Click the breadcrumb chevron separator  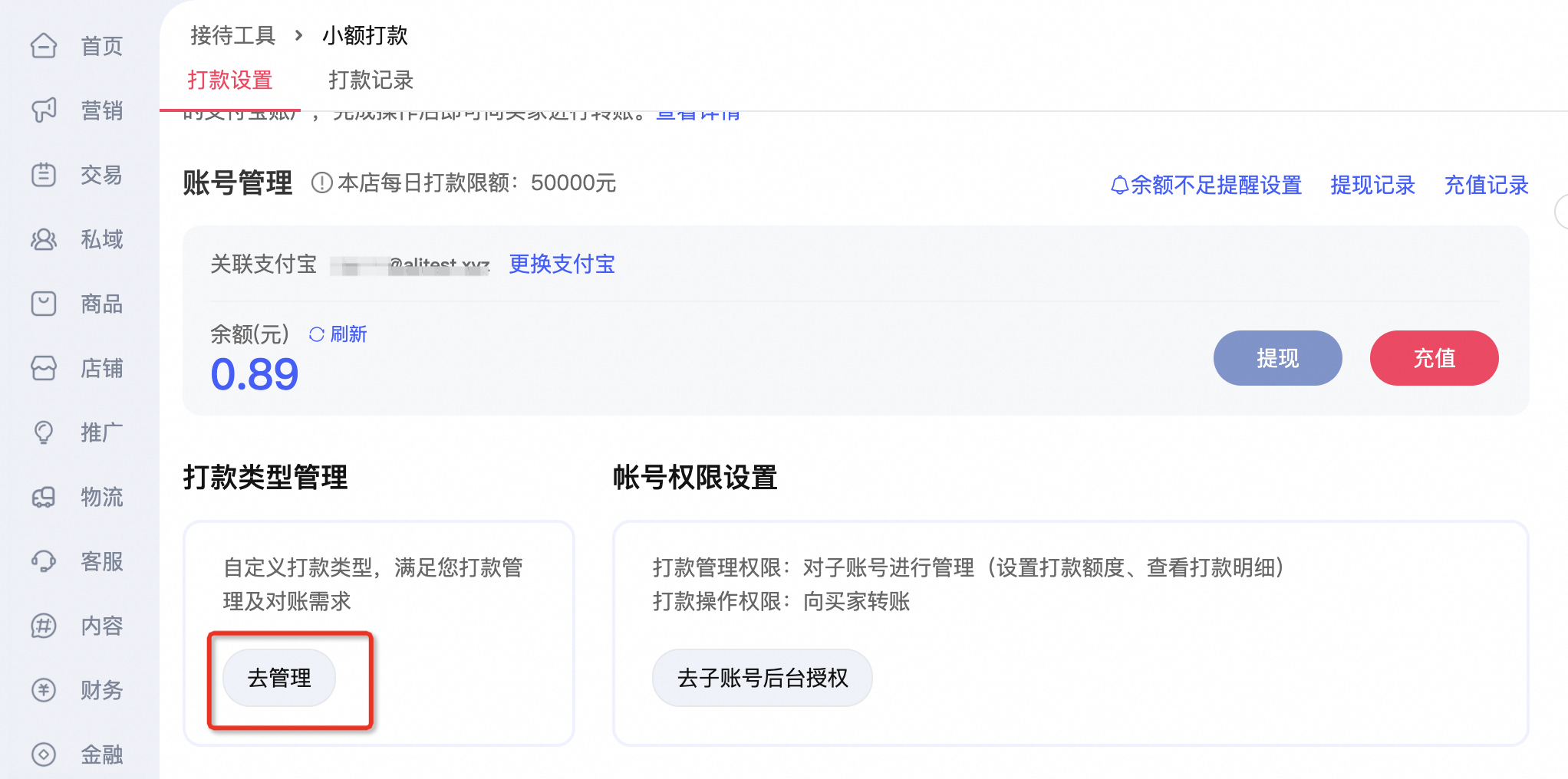click(299, 35)
